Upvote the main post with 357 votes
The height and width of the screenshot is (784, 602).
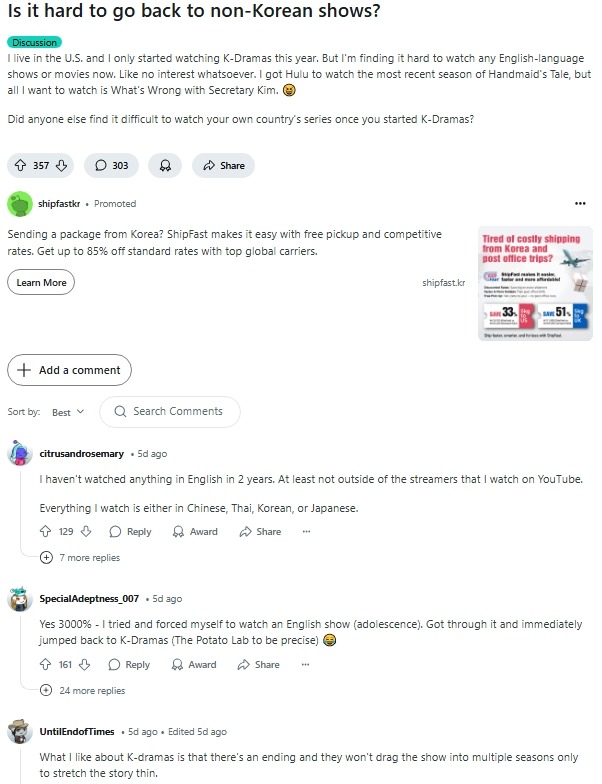(20, 166)
